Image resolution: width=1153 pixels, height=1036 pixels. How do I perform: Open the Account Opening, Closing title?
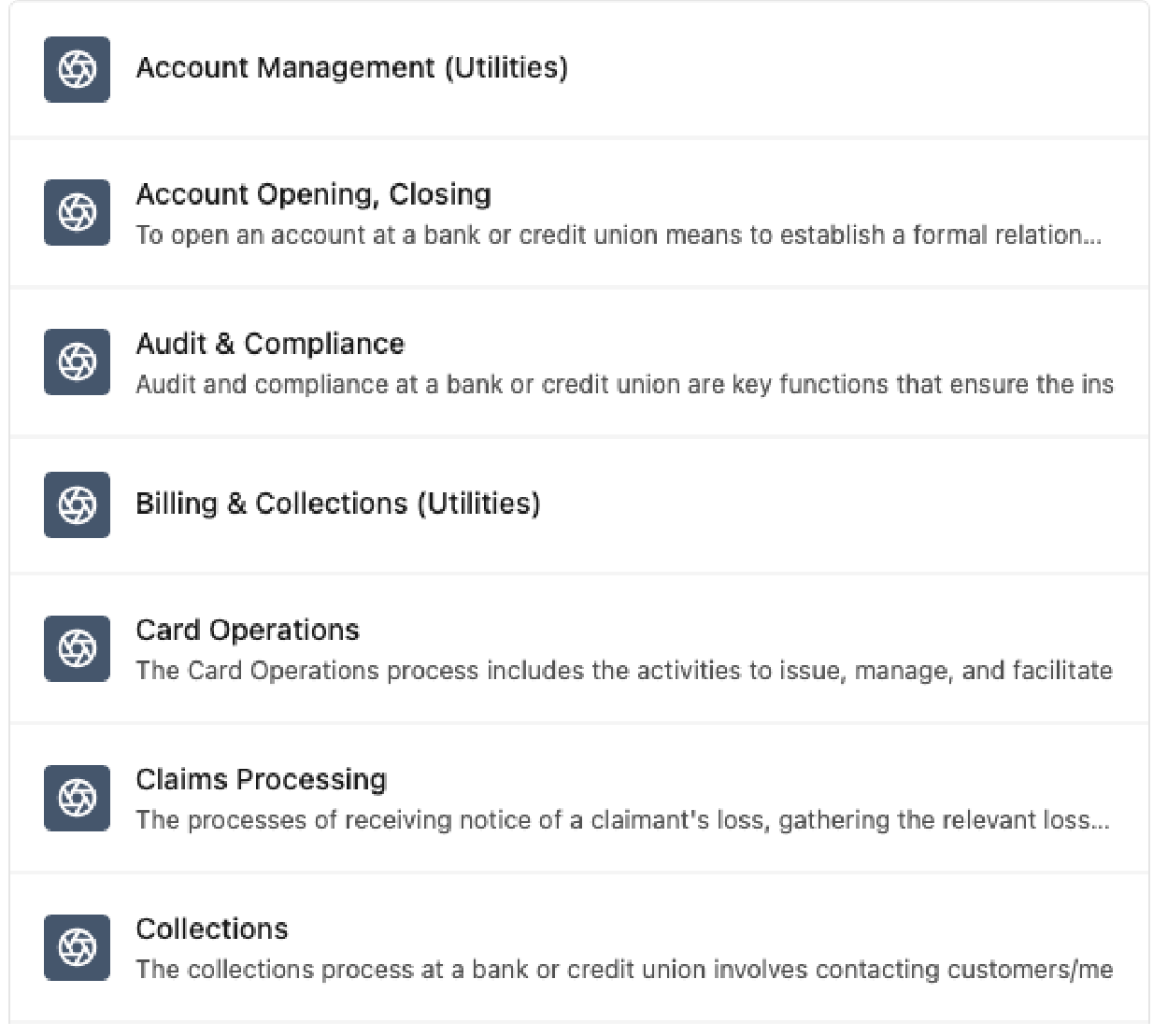[x=313, y=194]
